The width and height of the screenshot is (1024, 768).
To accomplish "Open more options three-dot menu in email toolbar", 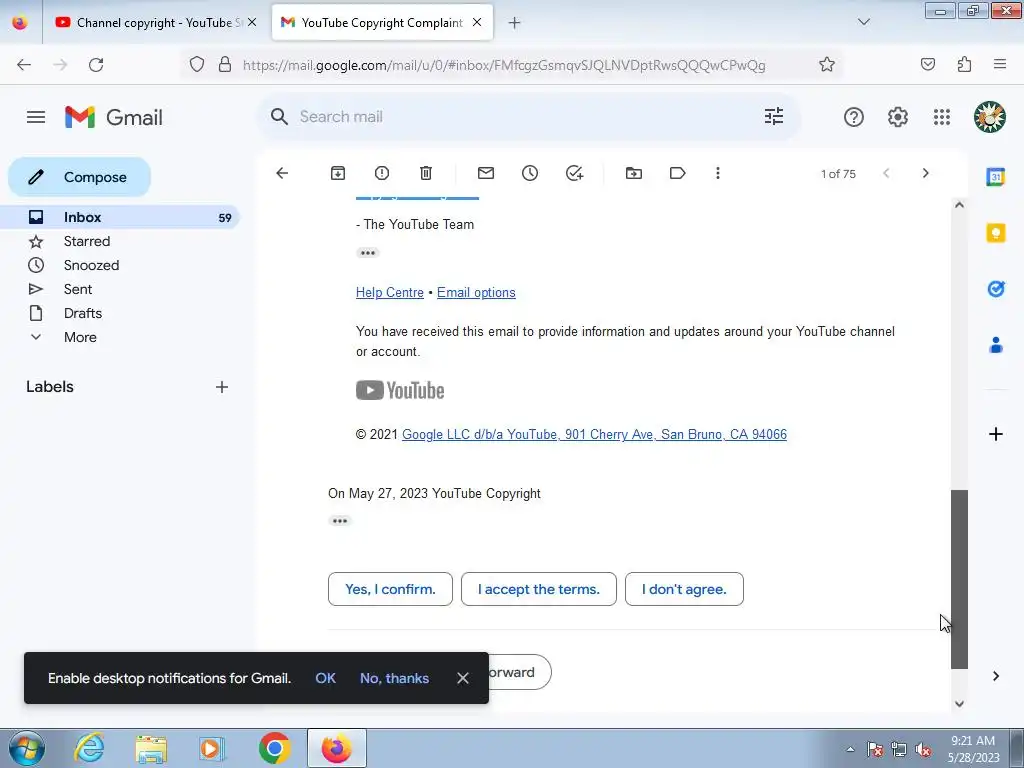I will (718, 173).
